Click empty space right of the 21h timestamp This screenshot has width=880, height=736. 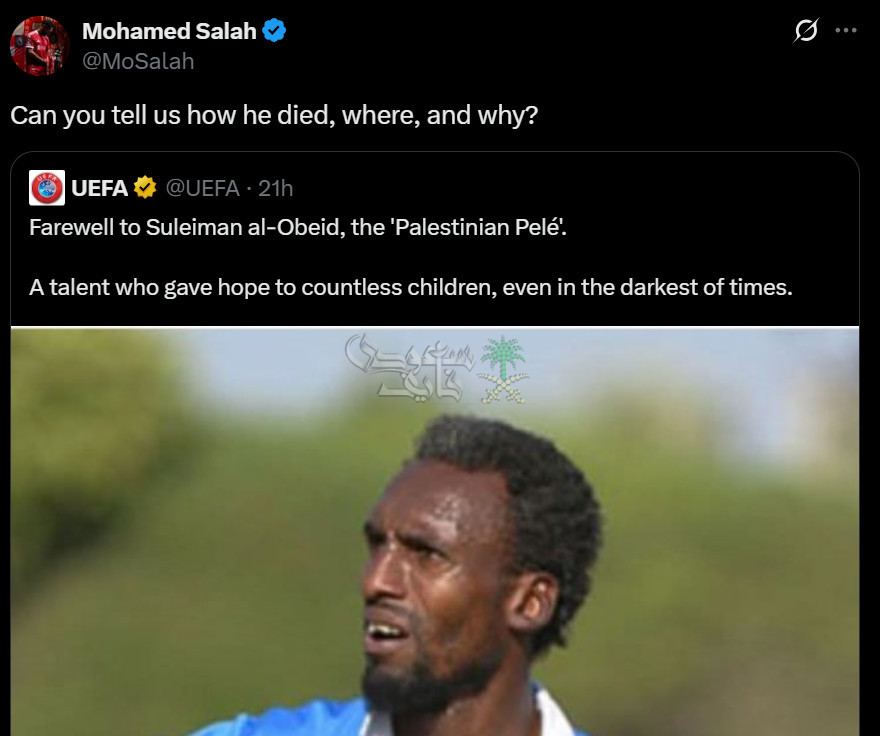[x=561, y=188]
